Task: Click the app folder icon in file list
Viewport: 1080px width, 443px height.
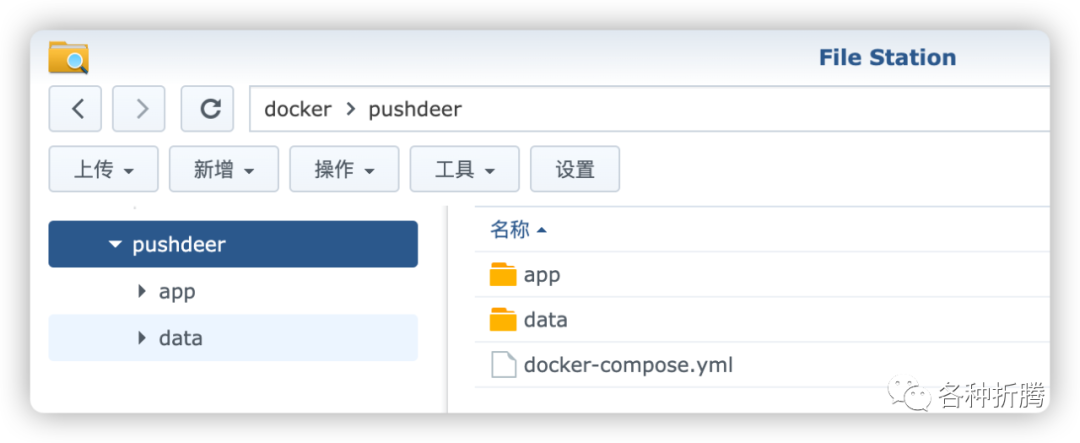Action: pos(503,274)
